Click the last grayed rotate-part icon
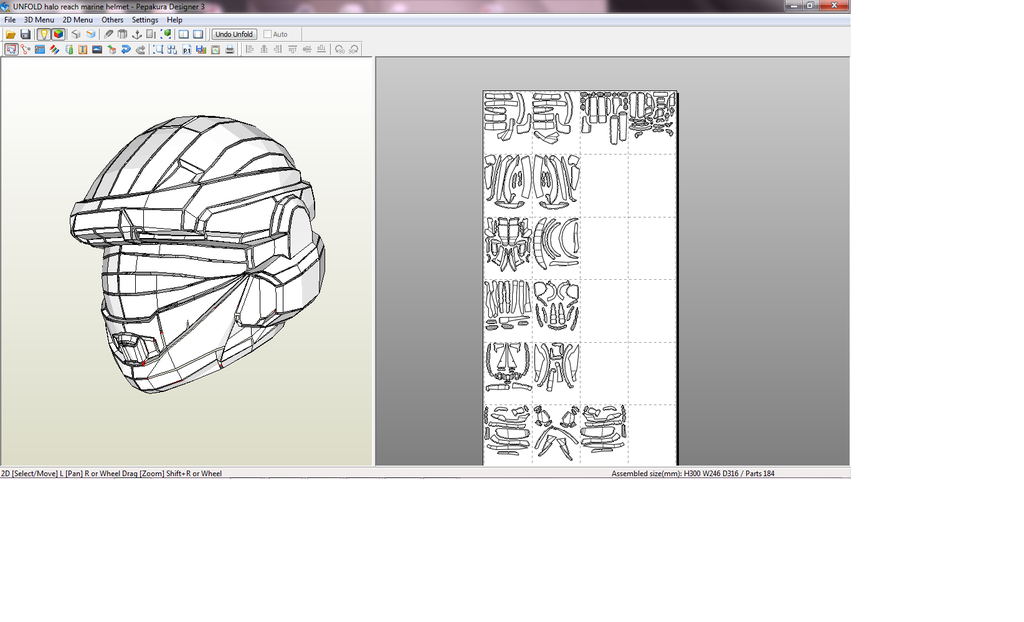The height and width of the screenshot is (622, 1024). click(354, 49)
